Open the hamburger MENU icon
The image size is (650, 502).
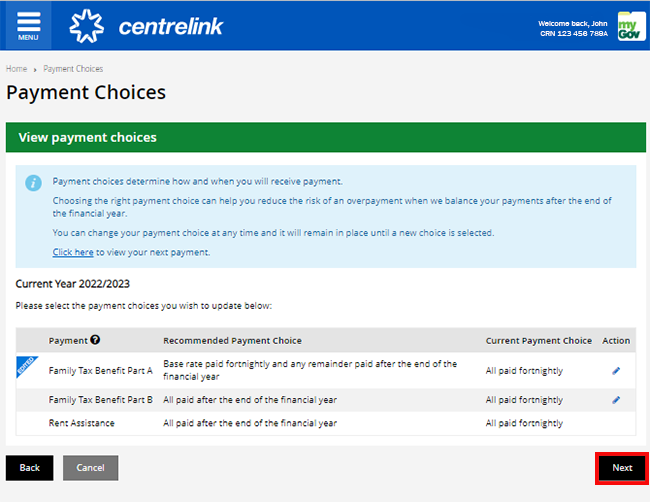28,26
